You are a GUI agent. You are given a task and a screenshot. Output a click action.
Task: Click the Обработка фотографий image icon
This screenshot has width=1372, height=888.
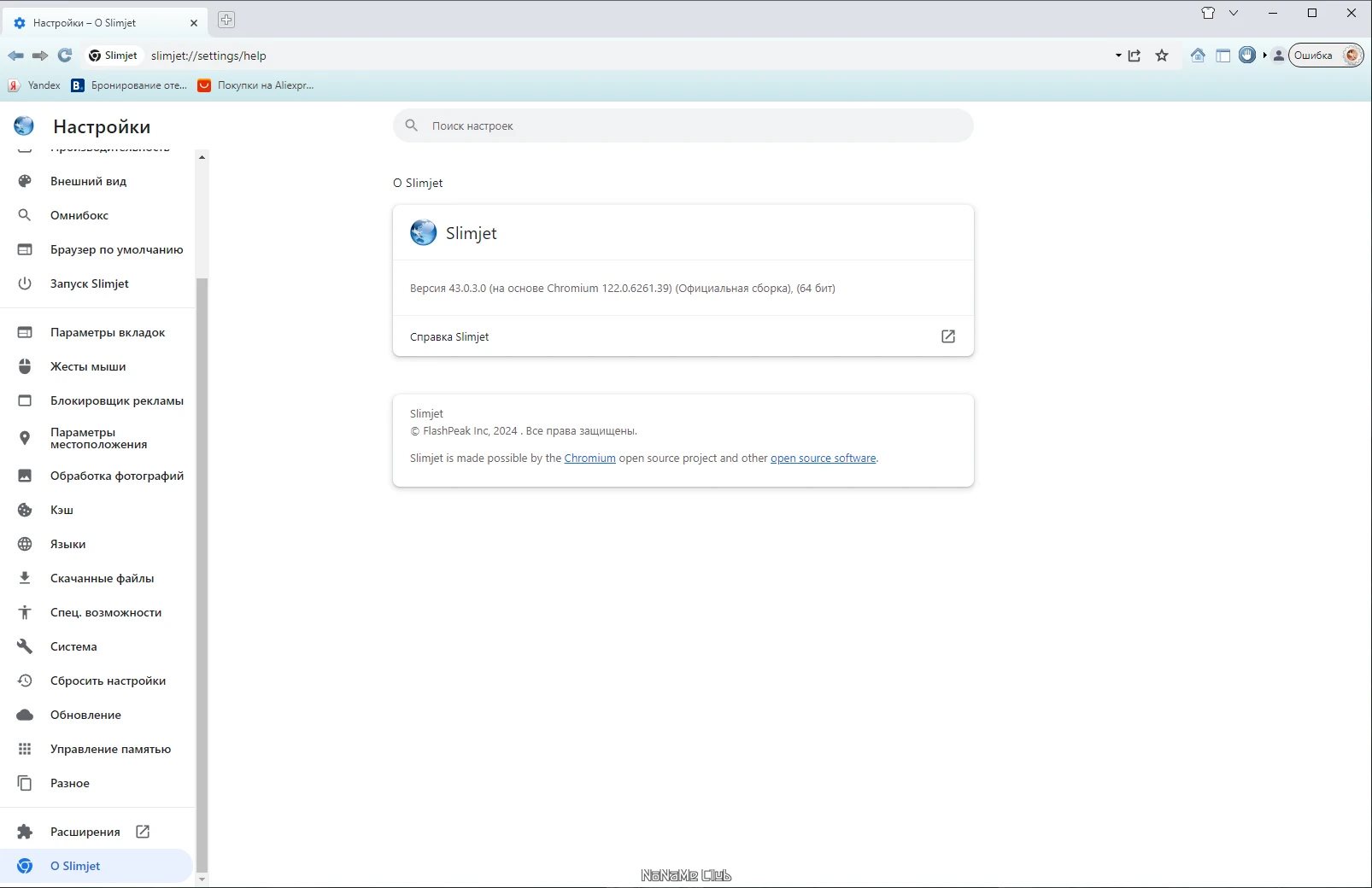click(x=25, y=476)
